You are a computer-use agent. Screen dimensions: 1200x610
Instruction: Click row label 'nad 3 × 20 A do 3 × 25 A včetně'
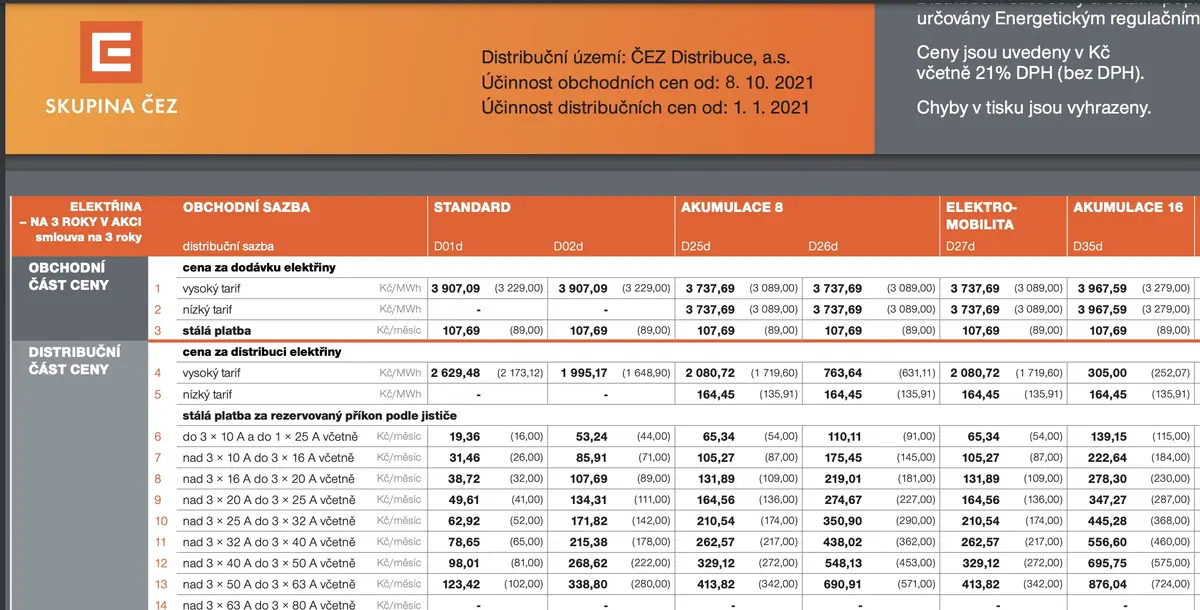tap(269, 500)
